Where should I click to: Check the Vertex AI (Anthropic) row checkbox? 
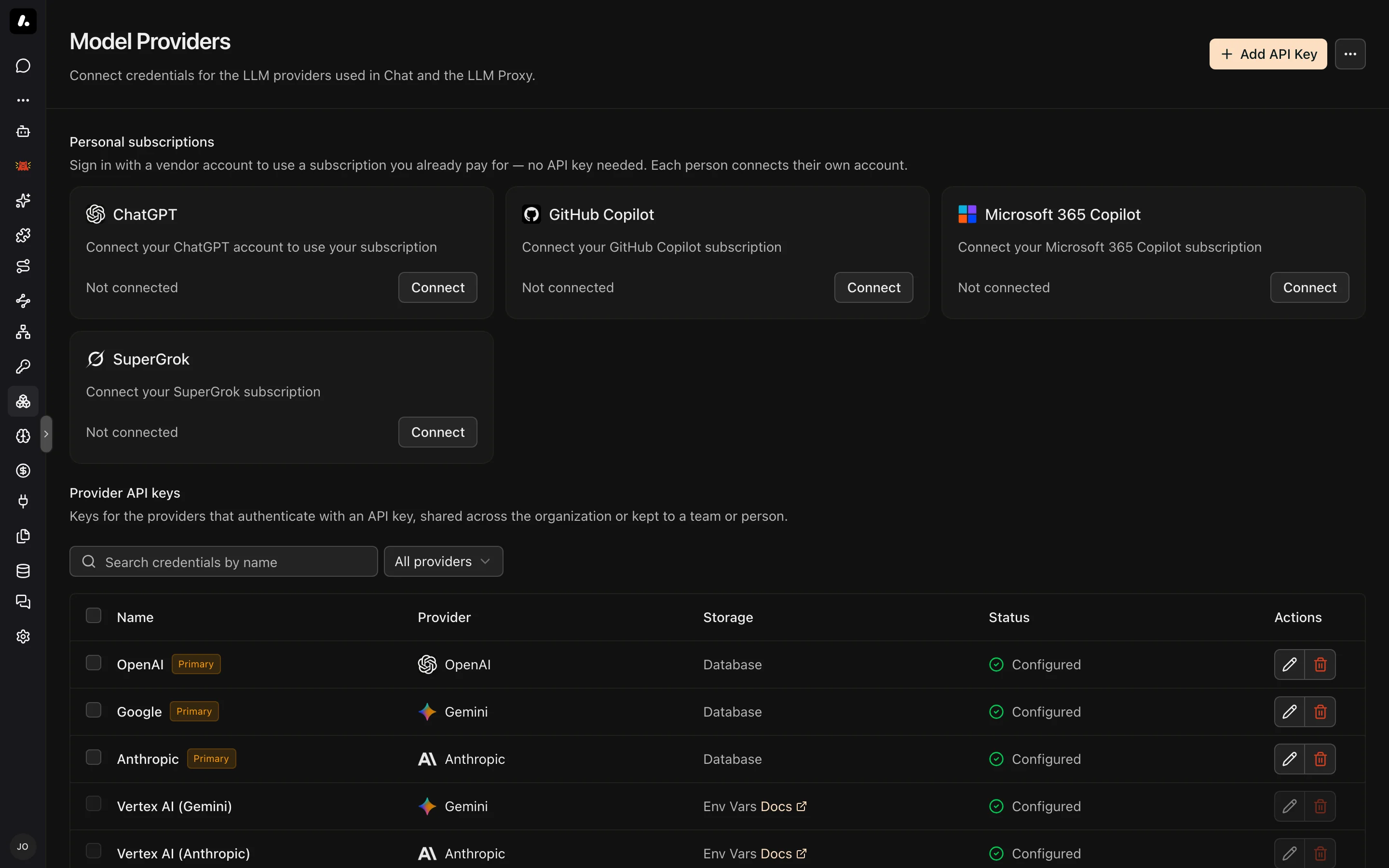94,851
